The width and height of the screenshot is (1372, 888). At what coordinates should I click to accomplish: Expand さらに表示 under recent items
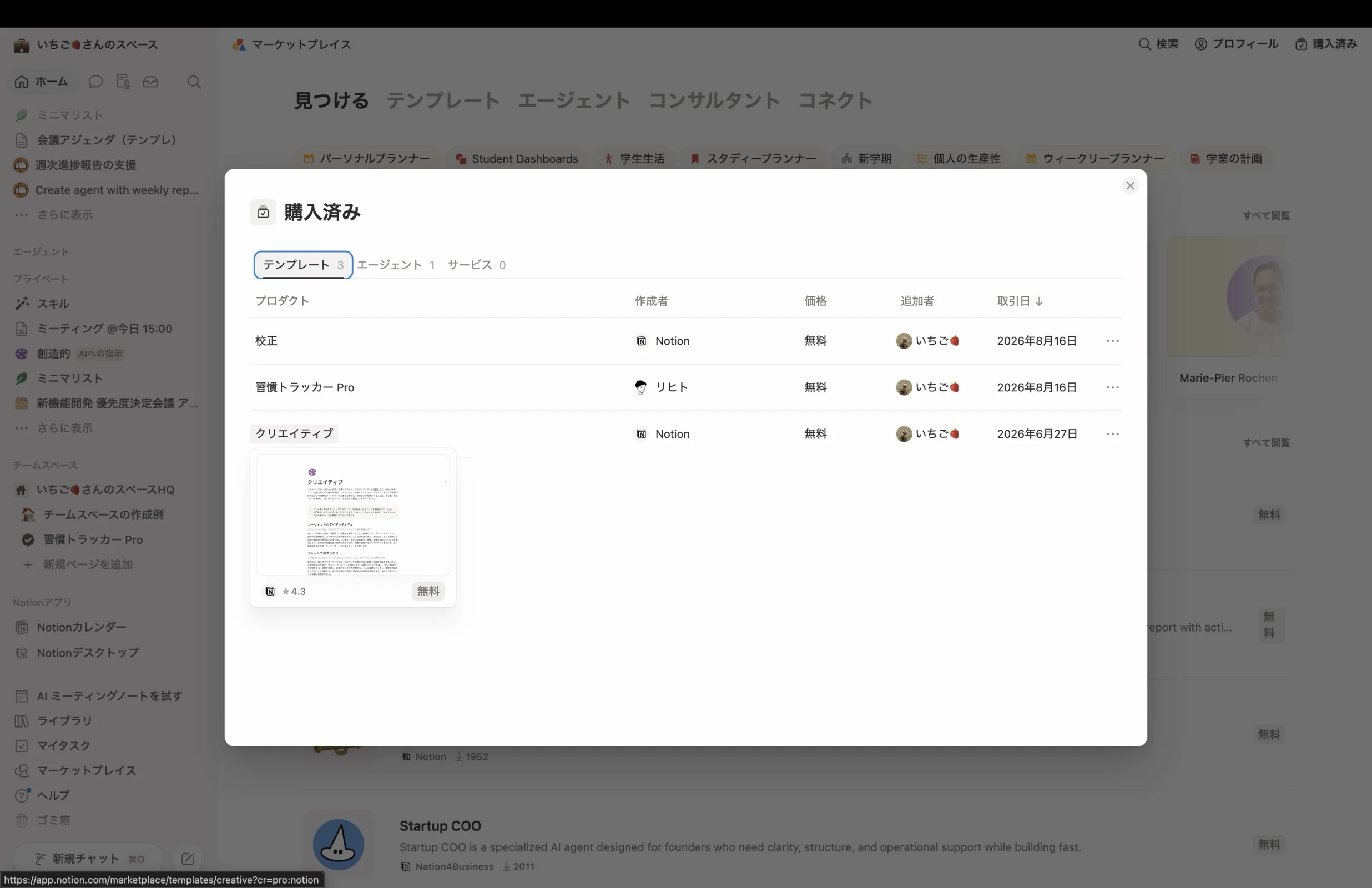pos(108,215)
